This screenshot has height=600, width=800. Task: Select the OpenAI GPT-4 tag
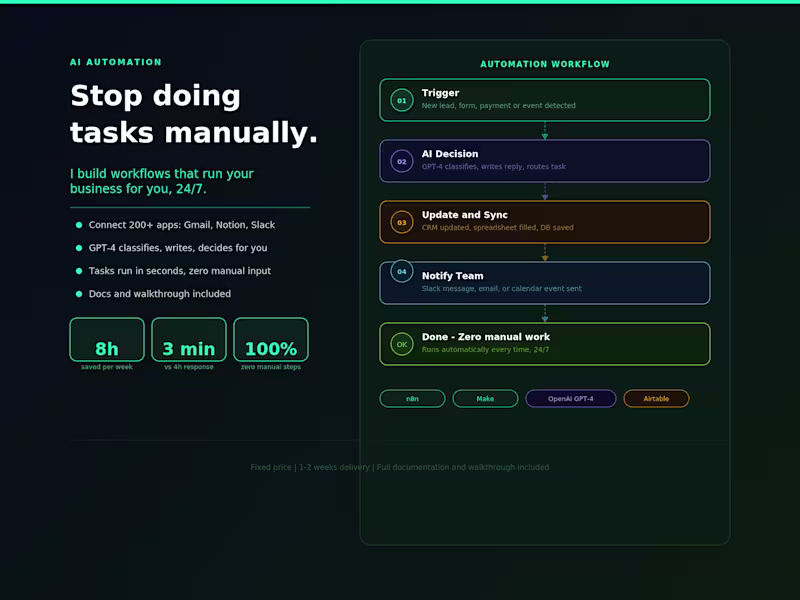click(570, 398)
